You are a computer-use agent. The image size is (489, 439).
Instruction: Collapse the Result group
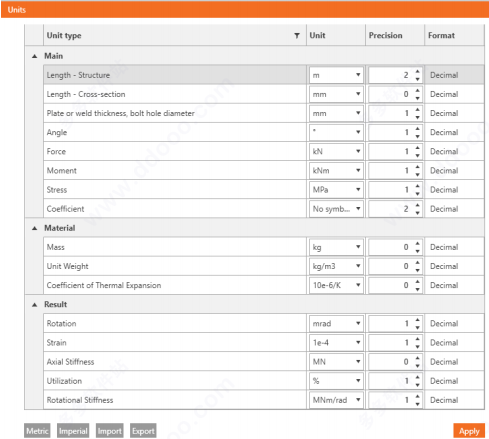point(34,305)
